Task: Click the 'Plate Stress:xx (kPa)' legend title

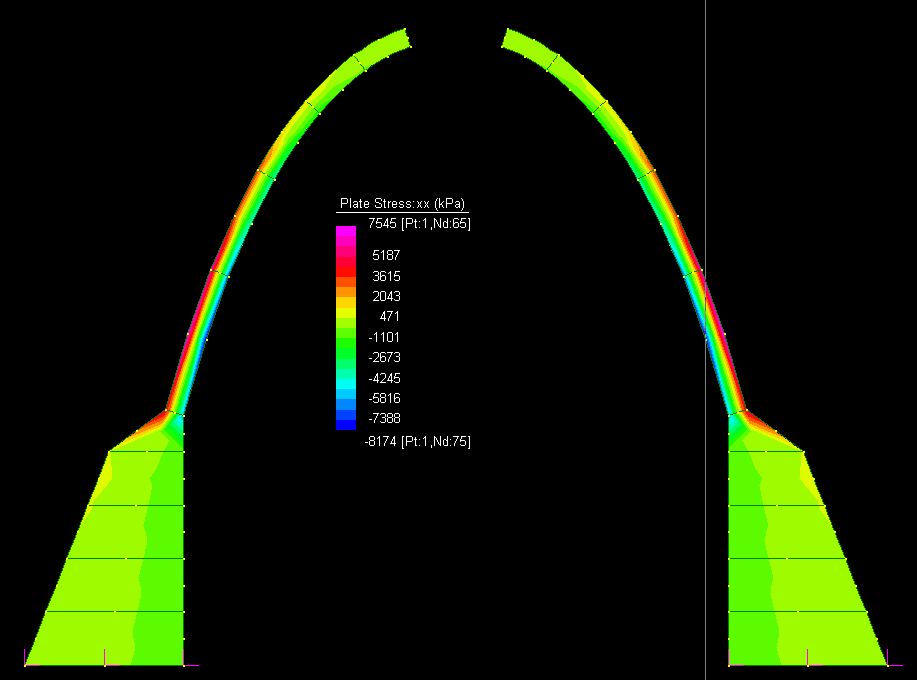Action: [402, 204]
